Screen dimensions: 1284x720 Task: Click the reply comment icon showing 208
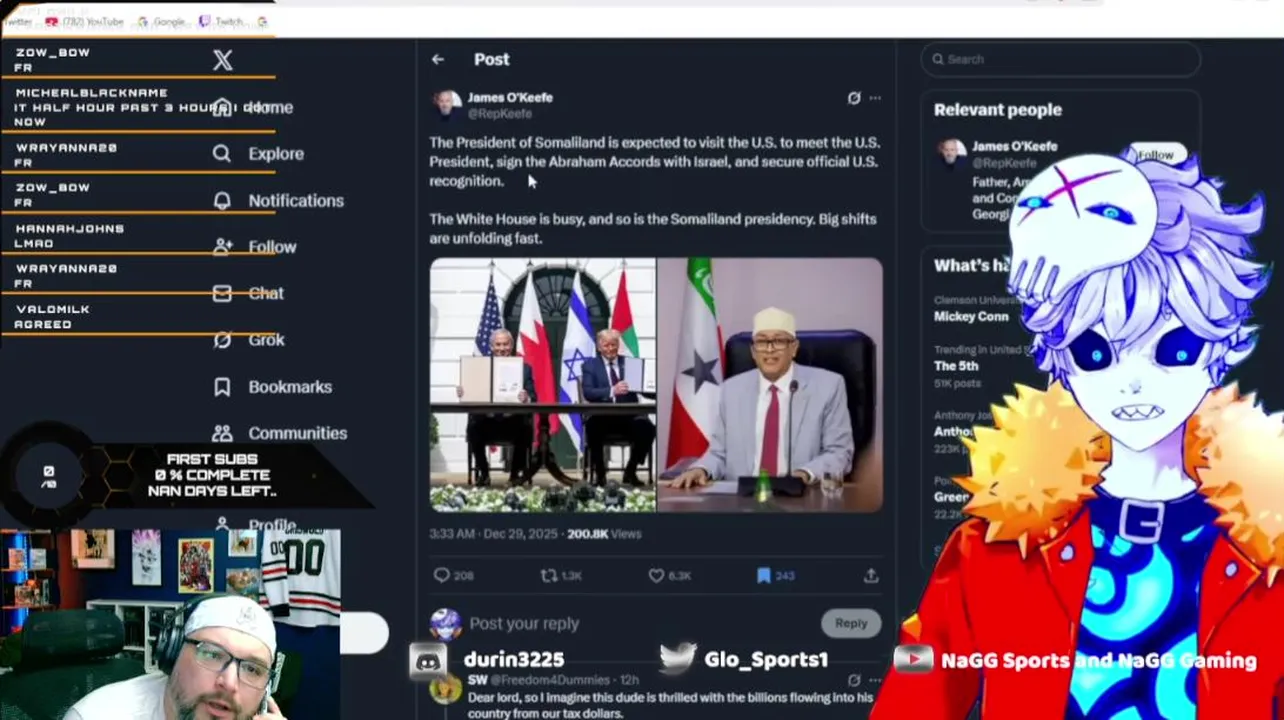pos(442,575)
